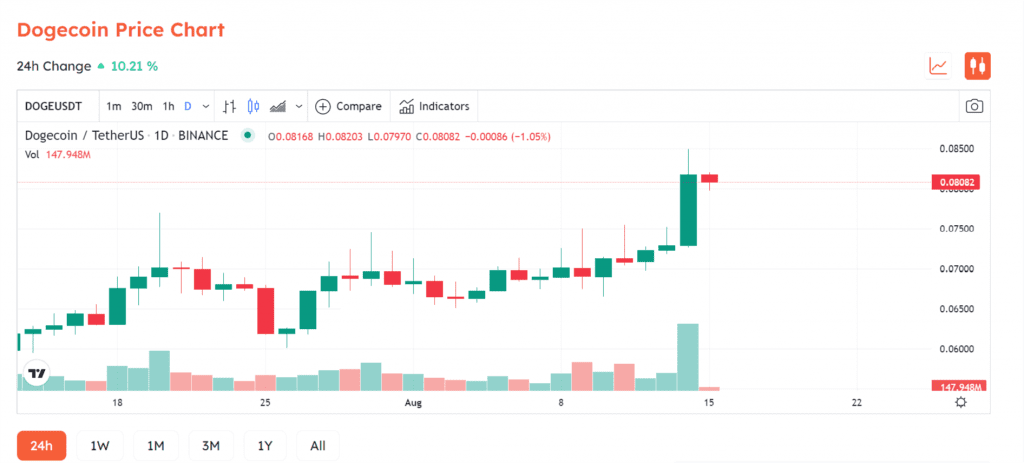Expand the chart style dropdown arrow
The width and height of the screenshot is (1024, 463).
click(x=299, y=106)
